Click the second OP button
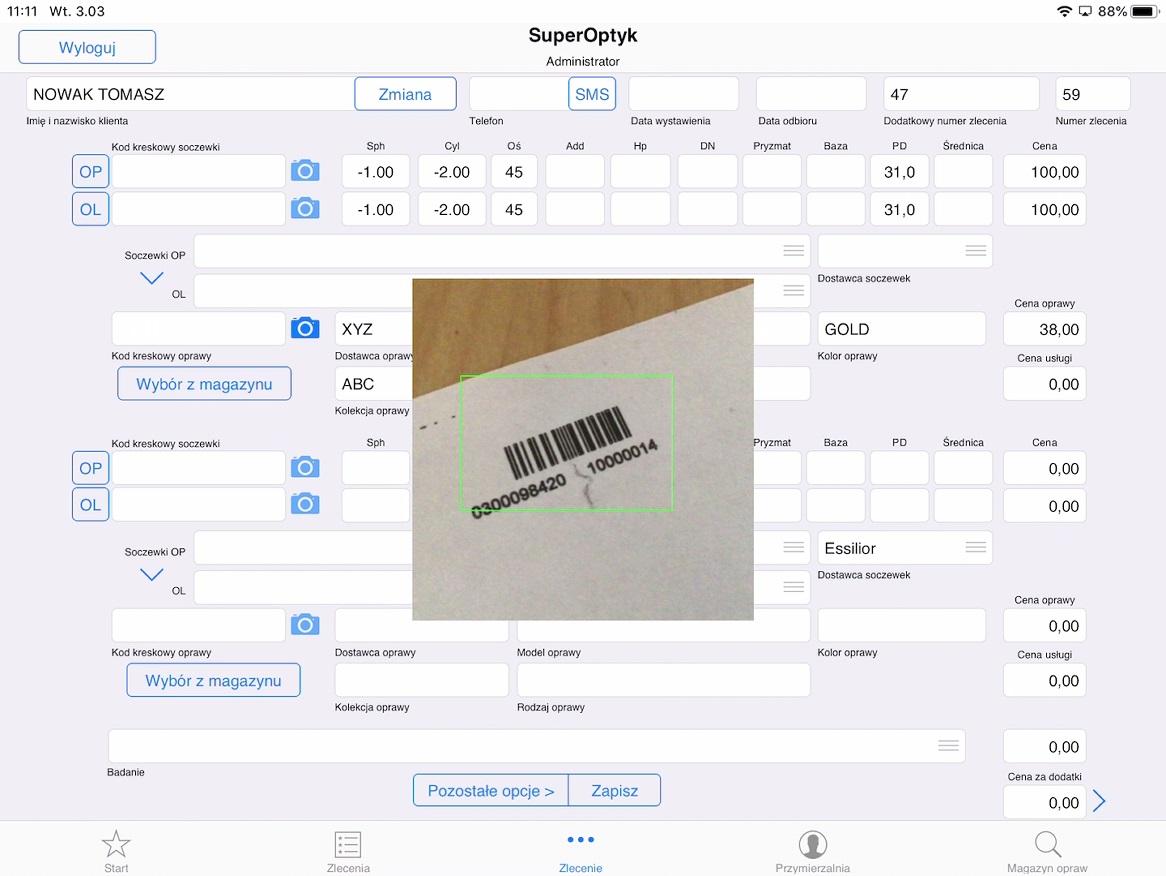Viewport: 1166px width, 876px height. pos(91,468)
